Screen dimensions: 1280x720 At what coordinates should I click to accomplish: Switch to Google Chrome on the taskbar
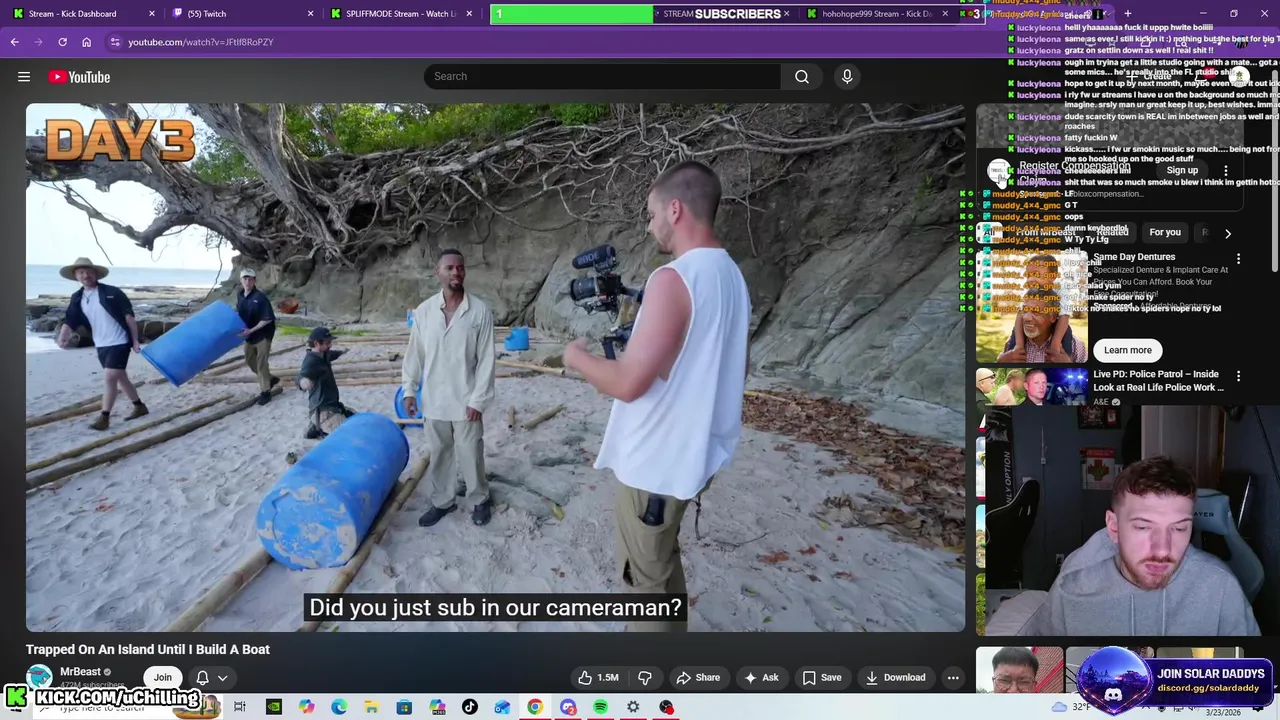tap(535, 707)
